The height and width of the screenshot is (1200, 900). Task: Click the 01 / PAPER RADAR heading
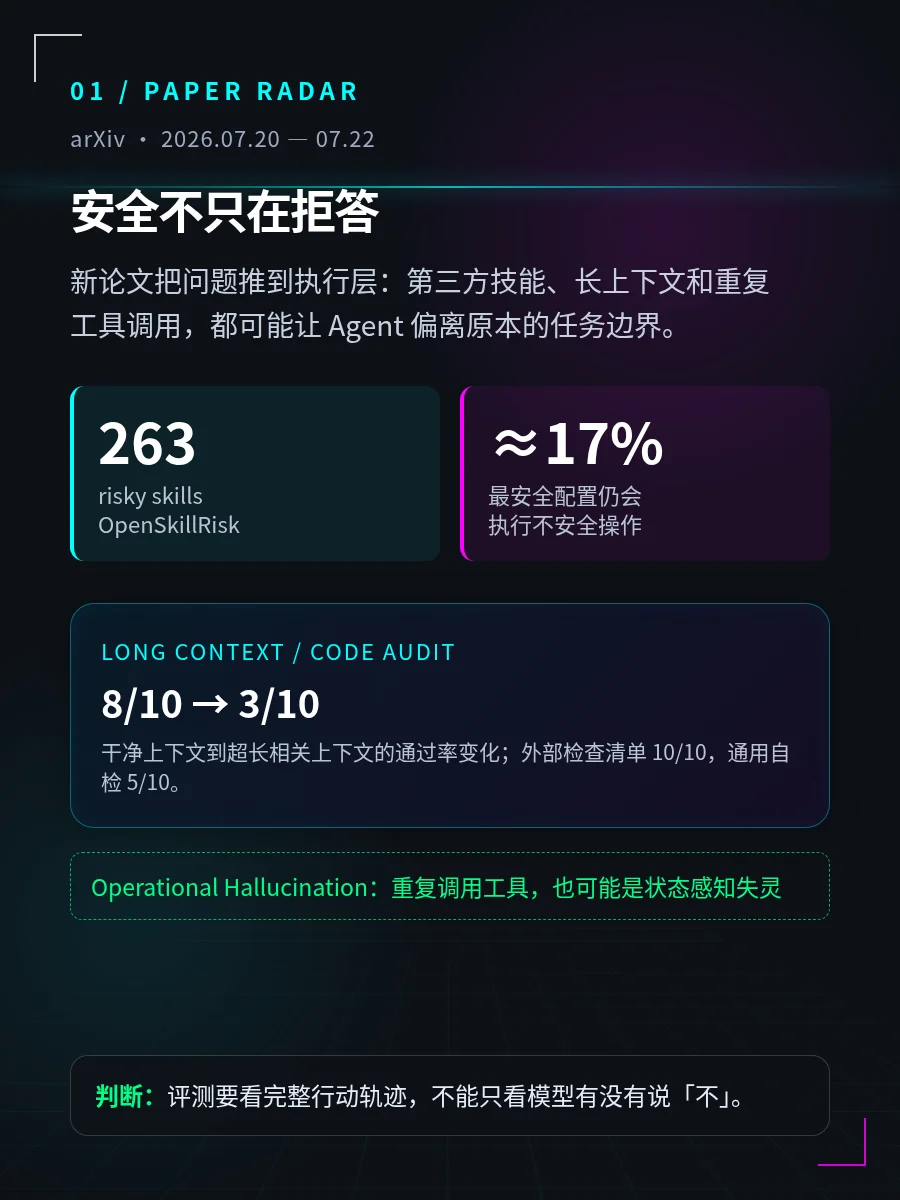click(214, 92)
